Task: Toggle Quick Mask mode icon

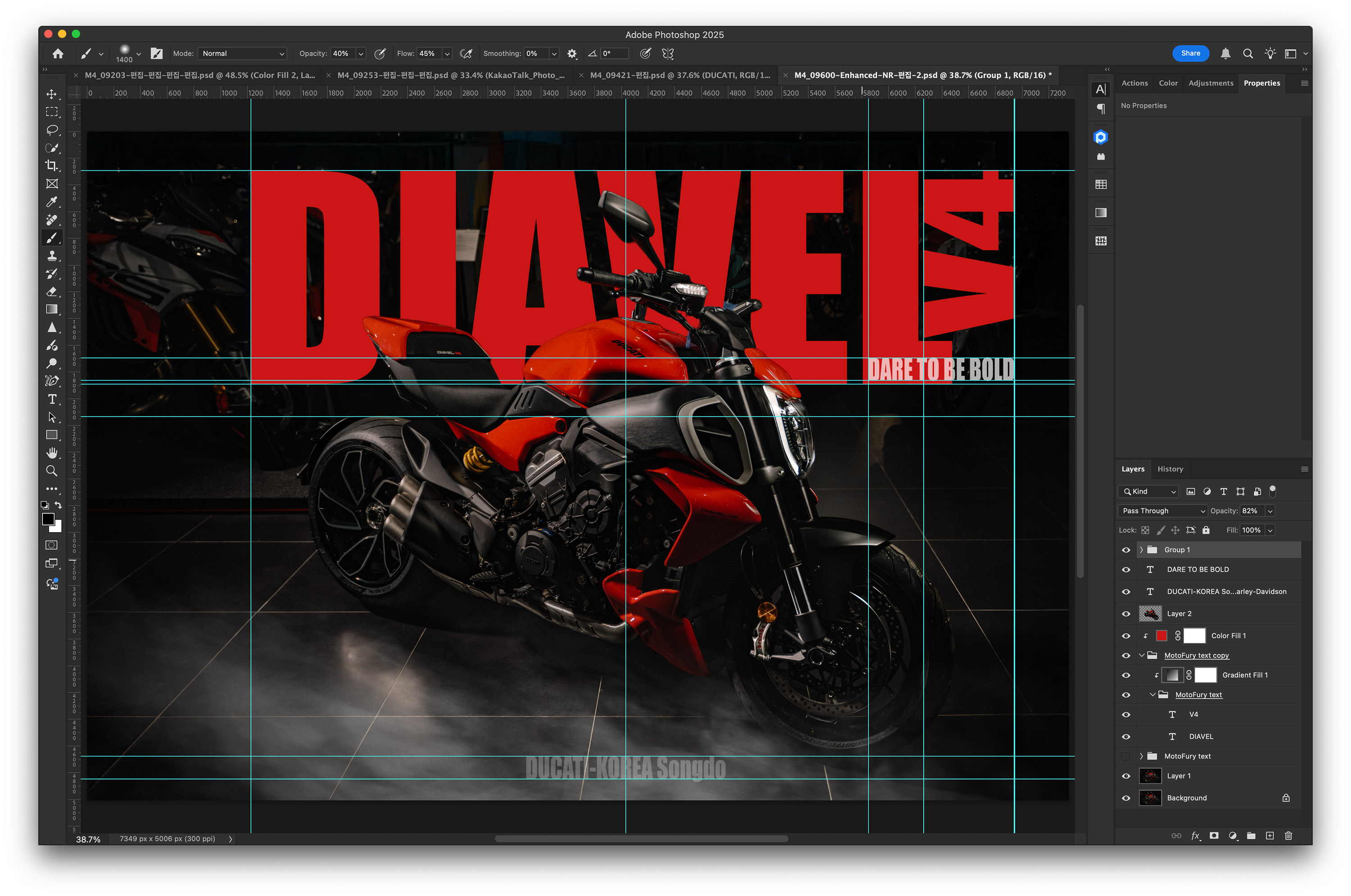Action: click(52, 545)
